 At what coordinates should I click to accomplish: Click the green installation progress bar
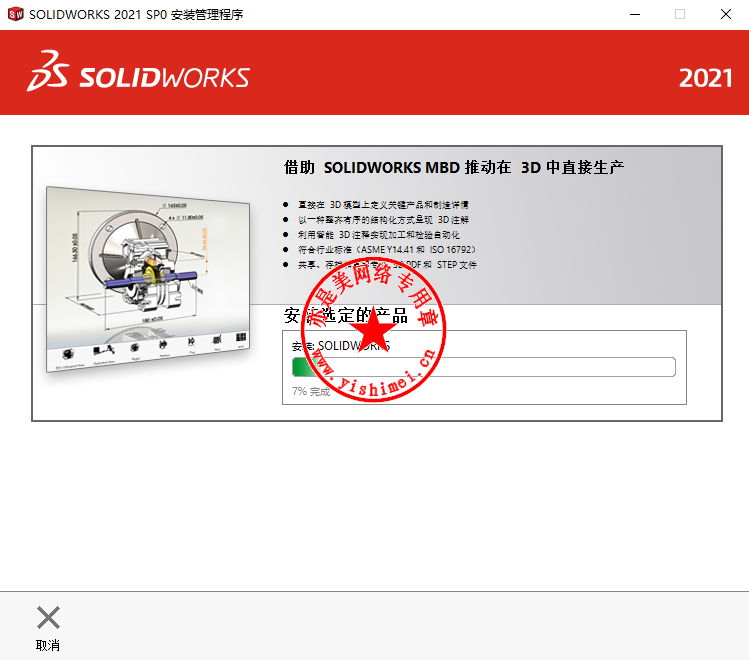click(x=483, y=367)
